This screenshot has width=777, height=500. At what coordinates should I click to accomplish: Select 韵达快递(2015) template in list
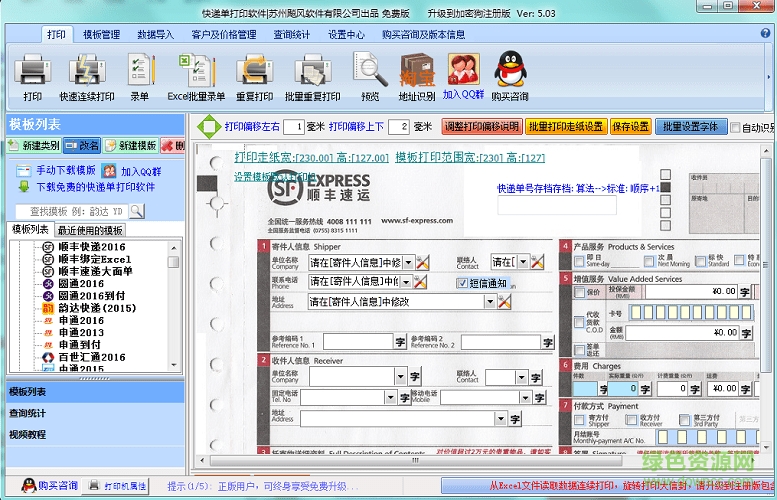(x=97, y=308)
